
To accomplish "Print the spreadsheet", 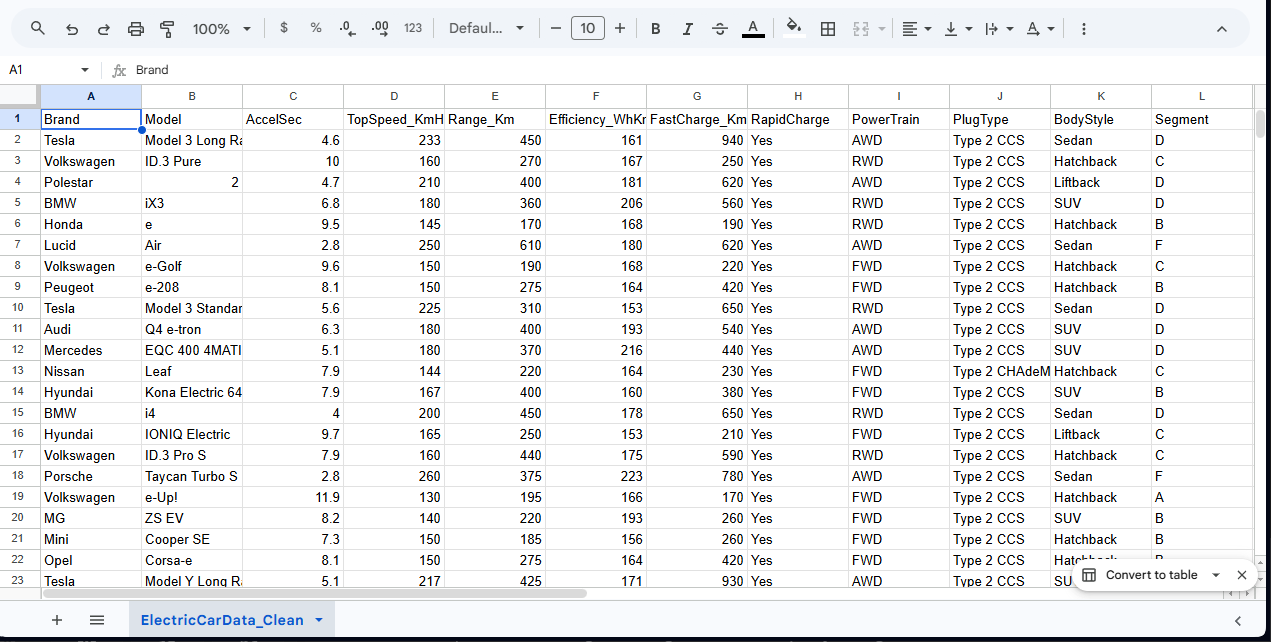I will pos(136,29).
